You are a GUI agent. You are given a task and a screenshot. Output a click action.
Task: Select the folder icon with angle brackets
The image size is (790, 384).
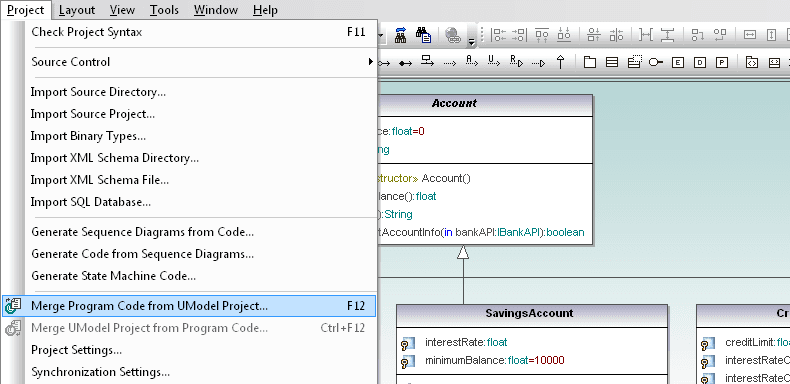(752, 62)
